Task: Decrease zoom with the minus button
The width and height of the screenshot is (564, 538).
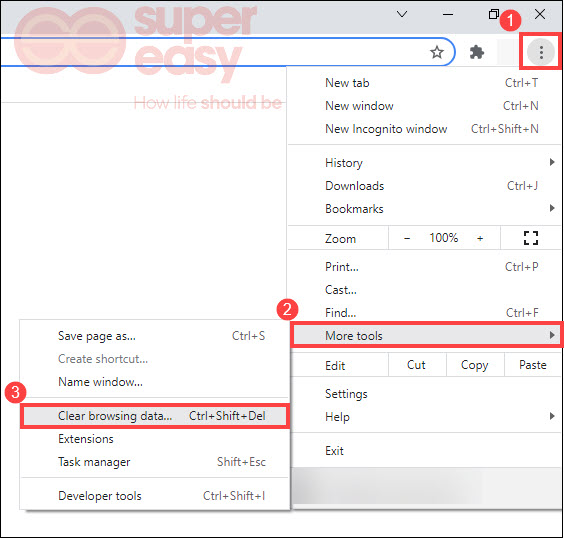Action: [407, 238]
